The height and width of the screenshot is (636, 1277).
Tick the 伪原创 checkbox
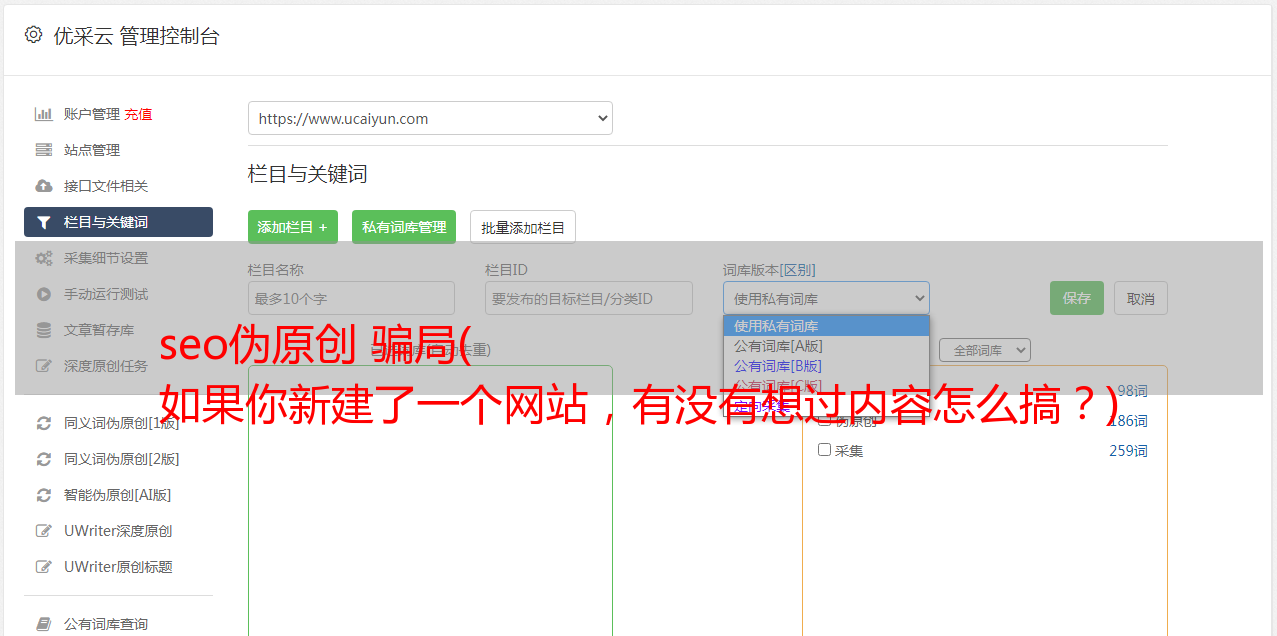coord(825,420)
